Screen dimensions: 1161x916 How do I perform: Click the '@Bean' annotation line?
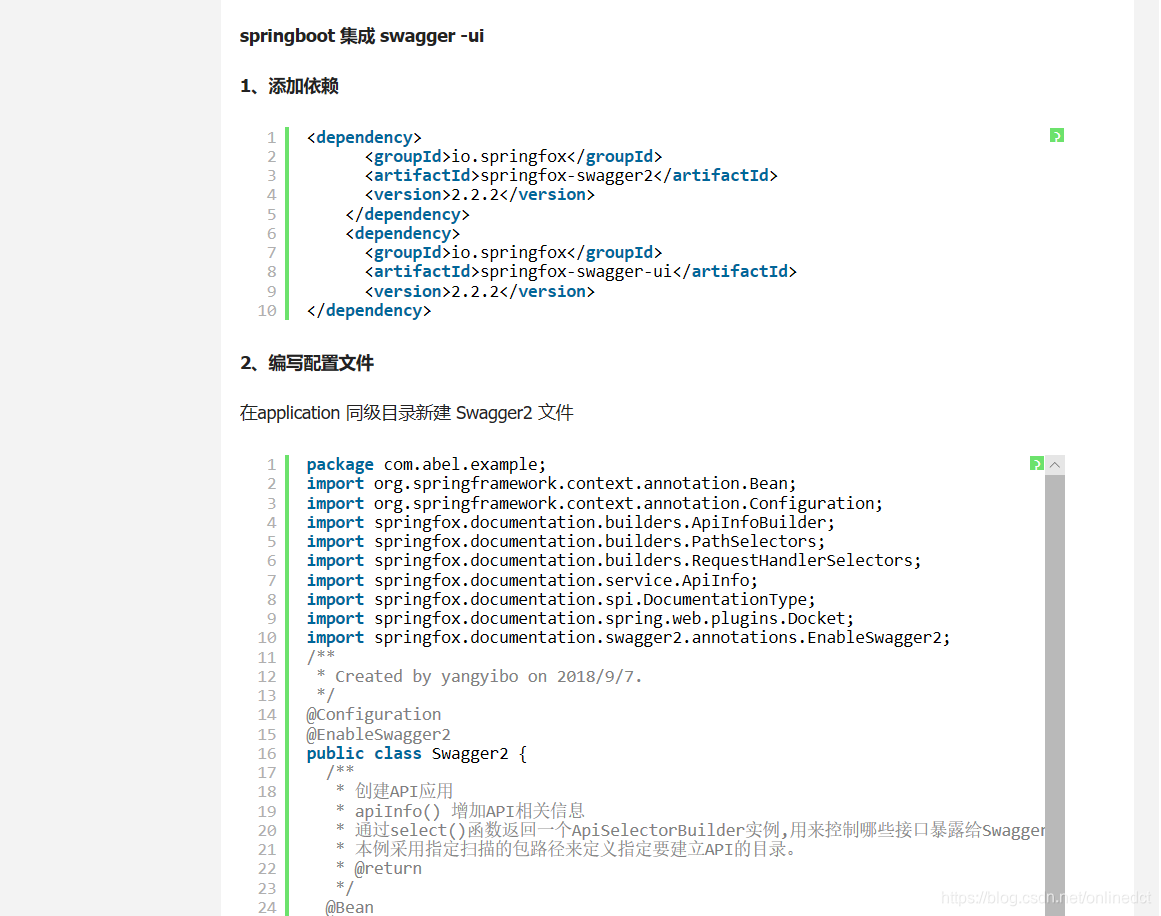(349, 907)
